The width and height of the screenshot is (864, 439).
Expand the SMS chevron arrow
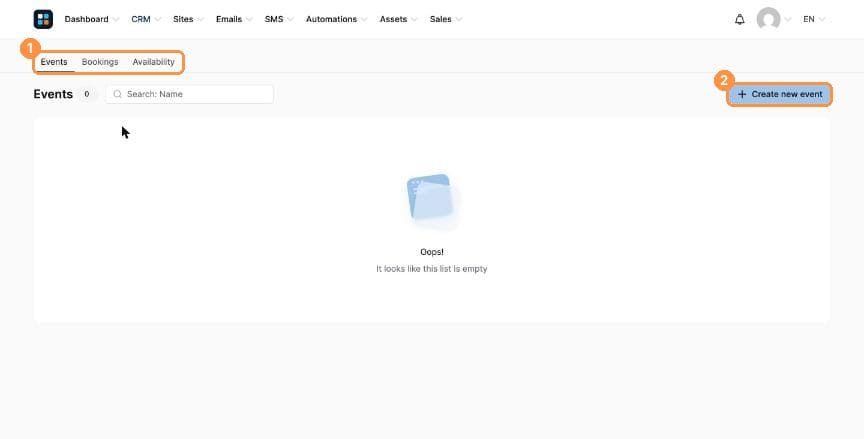(290, 20)
